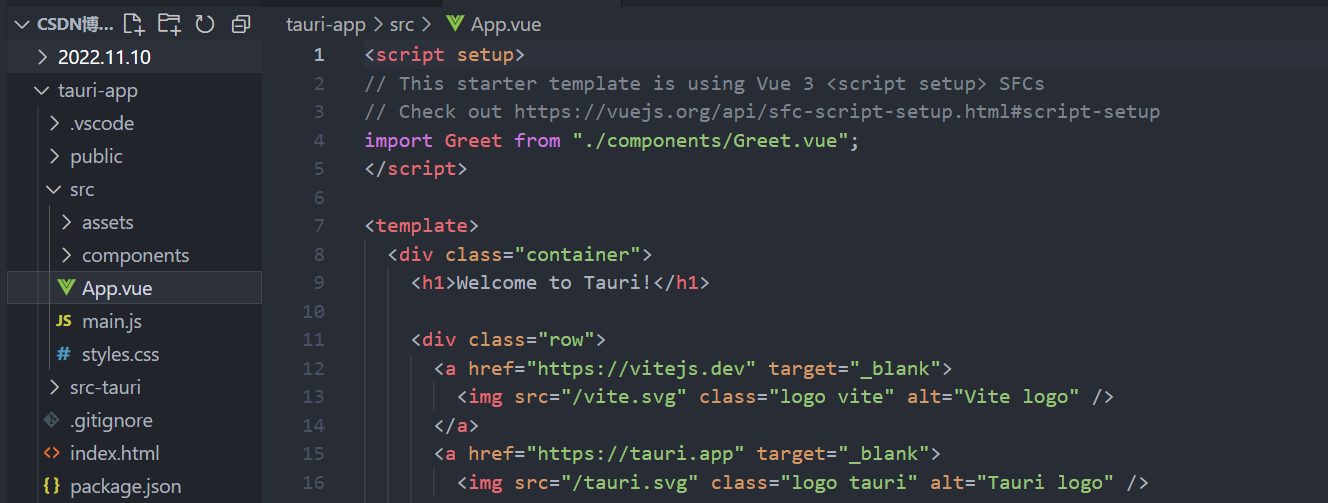The width and height of the screenshot is (1328, 503).
Task: Click line number 11 in the gutter
Action: 313,340
